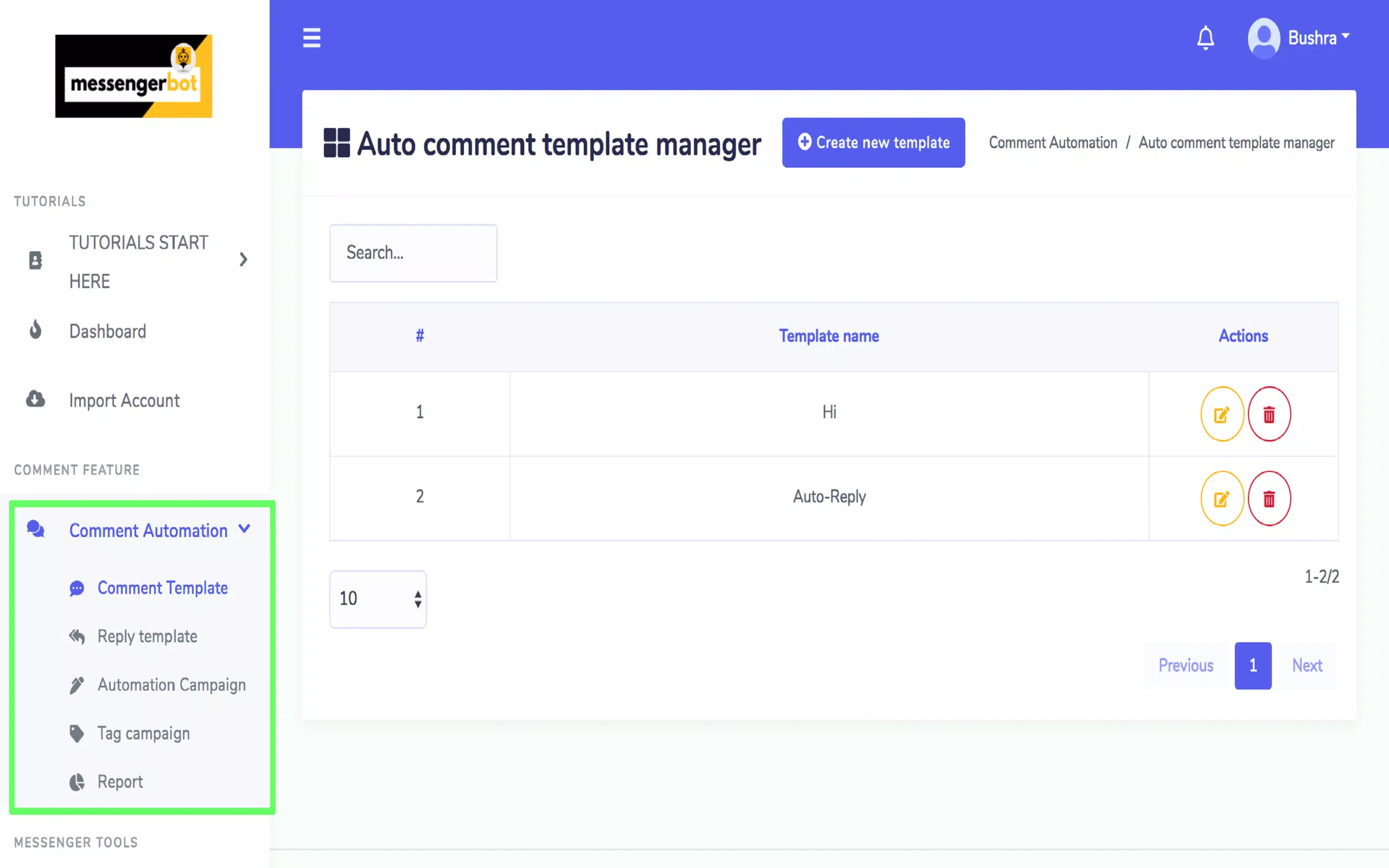Viewport: 1389px width, 868px height.
Task: Edit the Auto-Reply template
Action: 1222,499
